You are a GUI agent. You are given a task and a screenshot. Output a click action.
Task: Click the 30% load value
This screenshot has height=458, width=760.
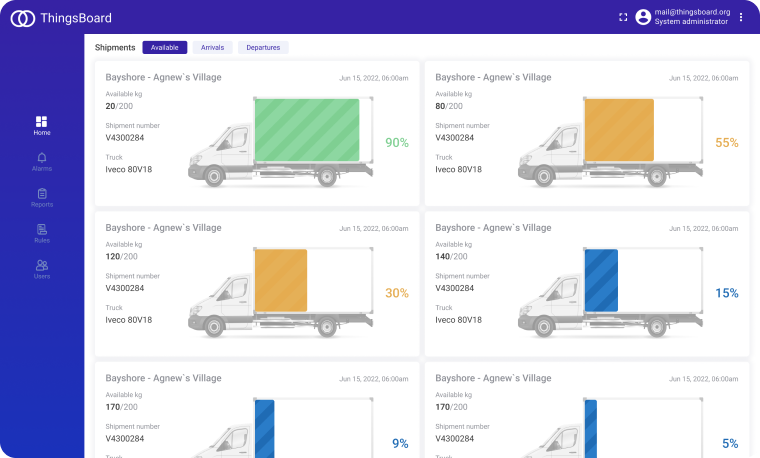(396, 293)
